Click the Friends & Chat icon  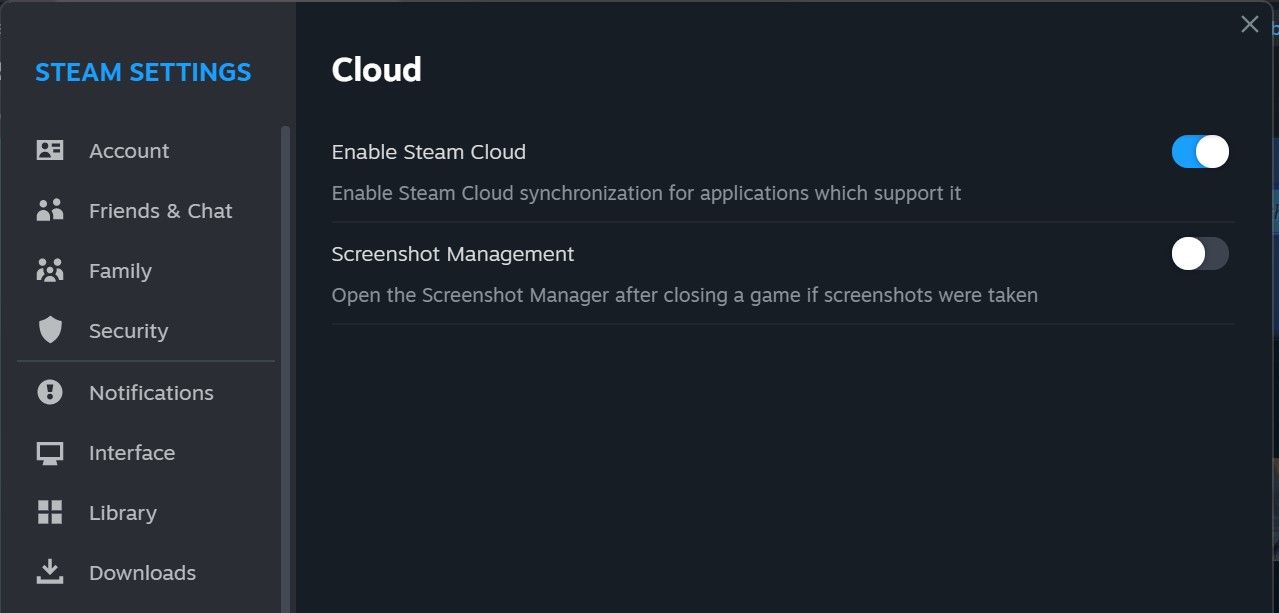click(x=50, y=210)
